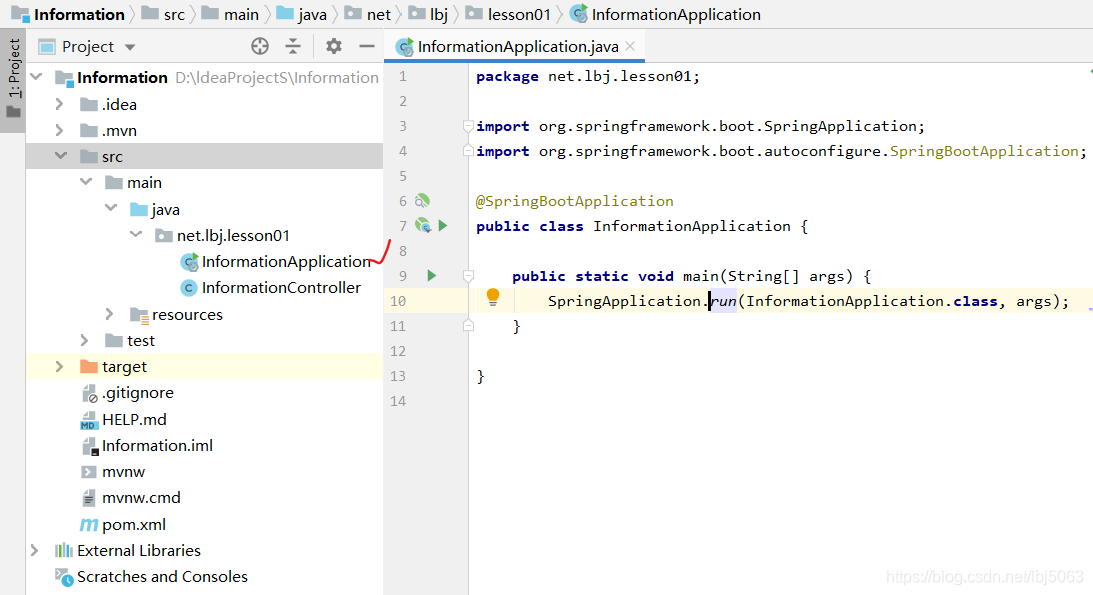Click the Information breadcrumb in navigation bar
This screenshot has width=1093, height=595.
click(68, 14)
